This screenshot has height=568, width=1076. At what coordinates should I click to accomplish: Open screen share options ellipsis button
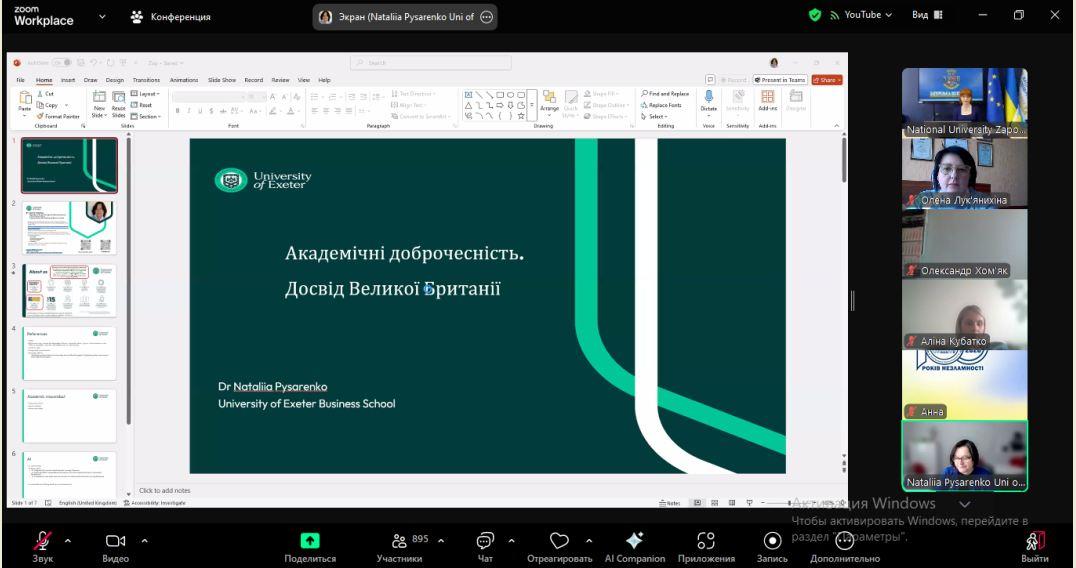486,17
